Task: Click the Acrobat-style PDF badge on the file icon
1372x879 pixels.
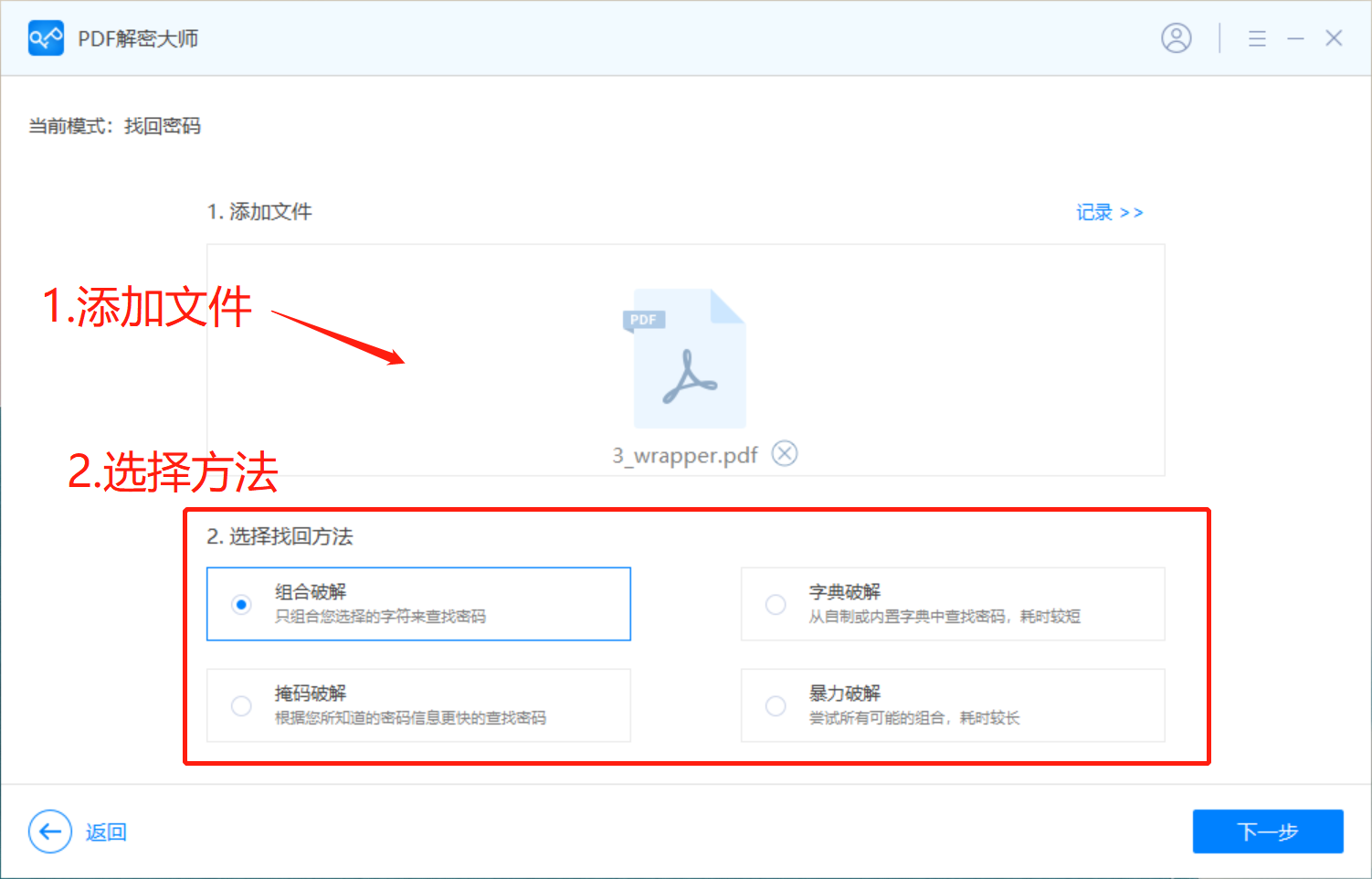Action: click(644, 320)
